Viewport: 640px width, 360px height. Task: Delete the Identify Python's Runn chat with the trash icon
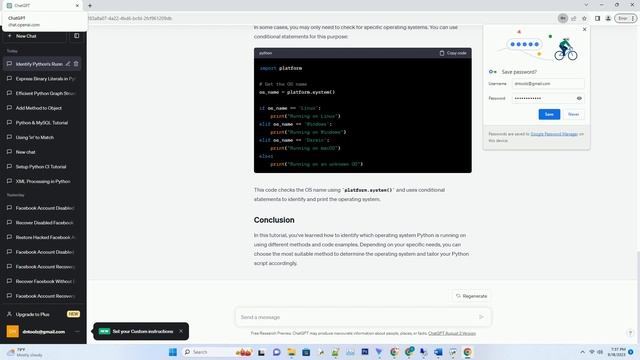[76, 64]
